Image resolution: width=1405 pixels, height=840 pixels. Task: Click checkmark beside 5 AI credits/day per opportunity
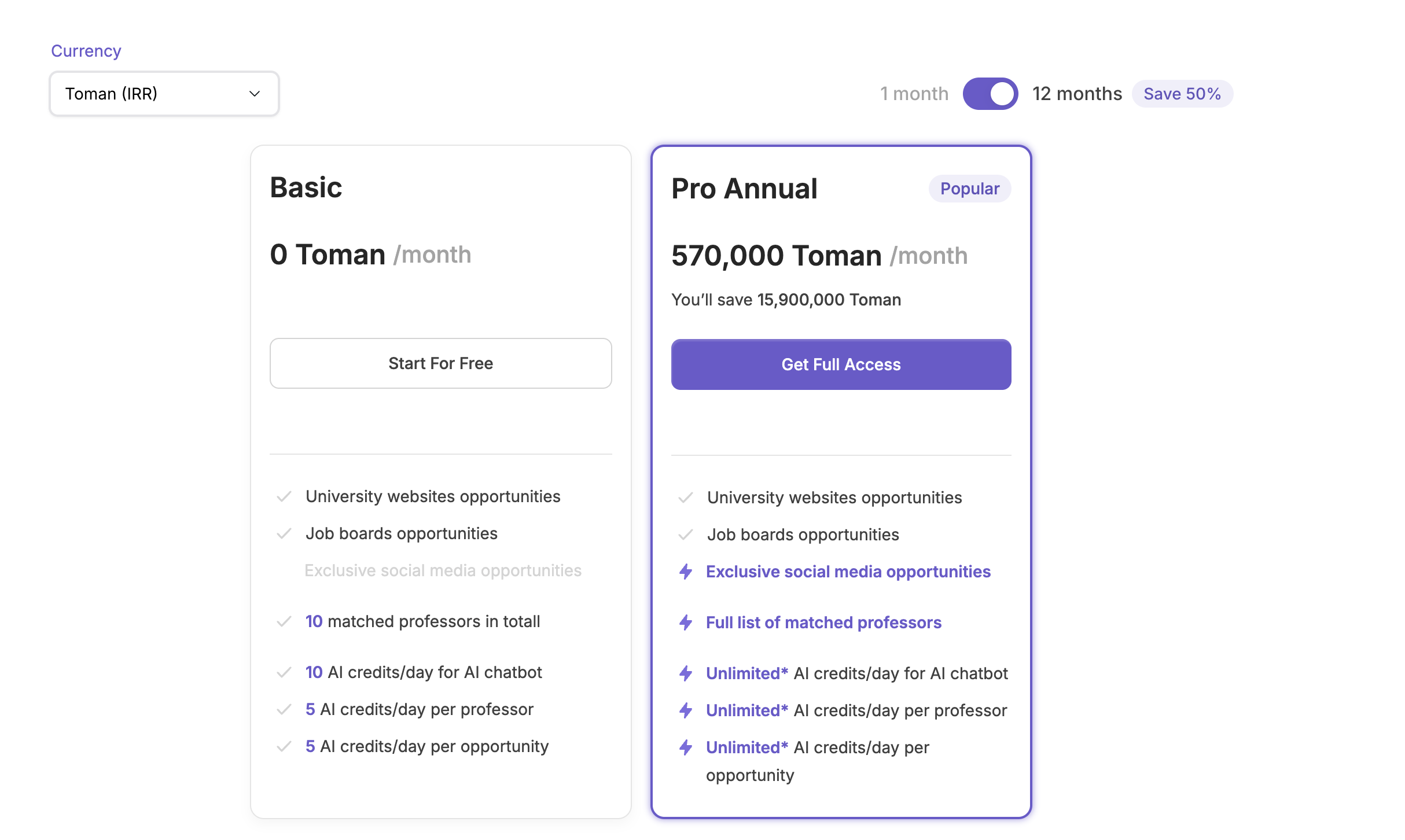click(284, 746)
